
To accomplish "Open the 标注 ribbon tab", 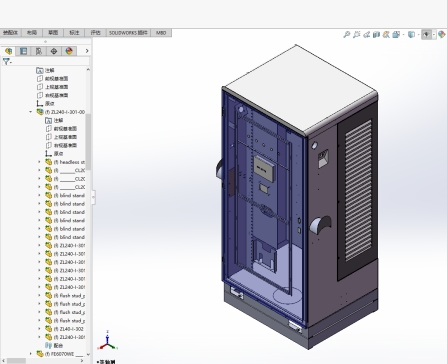I will [x=74, y=33].
